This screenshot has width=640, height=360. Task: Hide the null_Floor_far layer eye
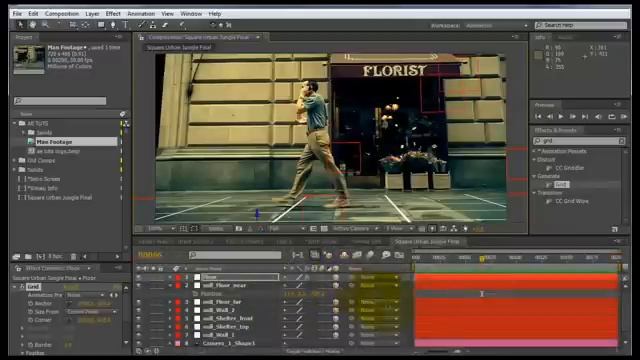[x=139, y=302]
